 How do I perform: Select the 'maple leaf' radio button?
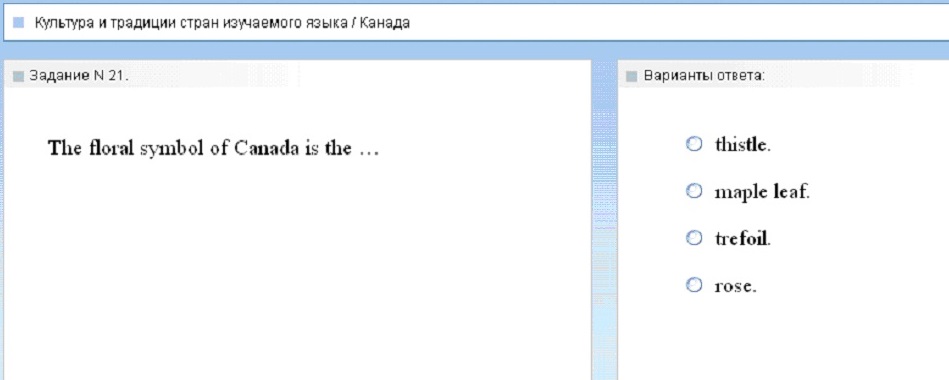tap(694, 191)
